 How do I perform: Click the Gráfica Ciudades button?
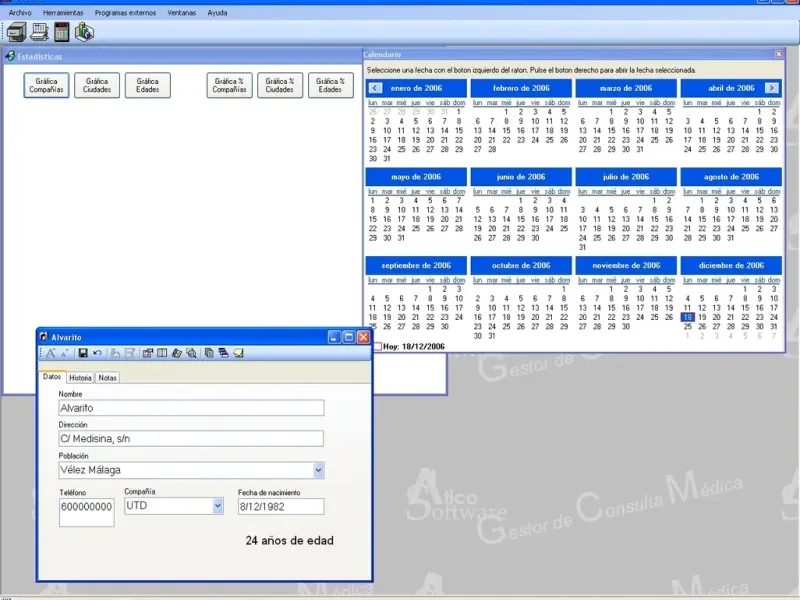[97, 85]
